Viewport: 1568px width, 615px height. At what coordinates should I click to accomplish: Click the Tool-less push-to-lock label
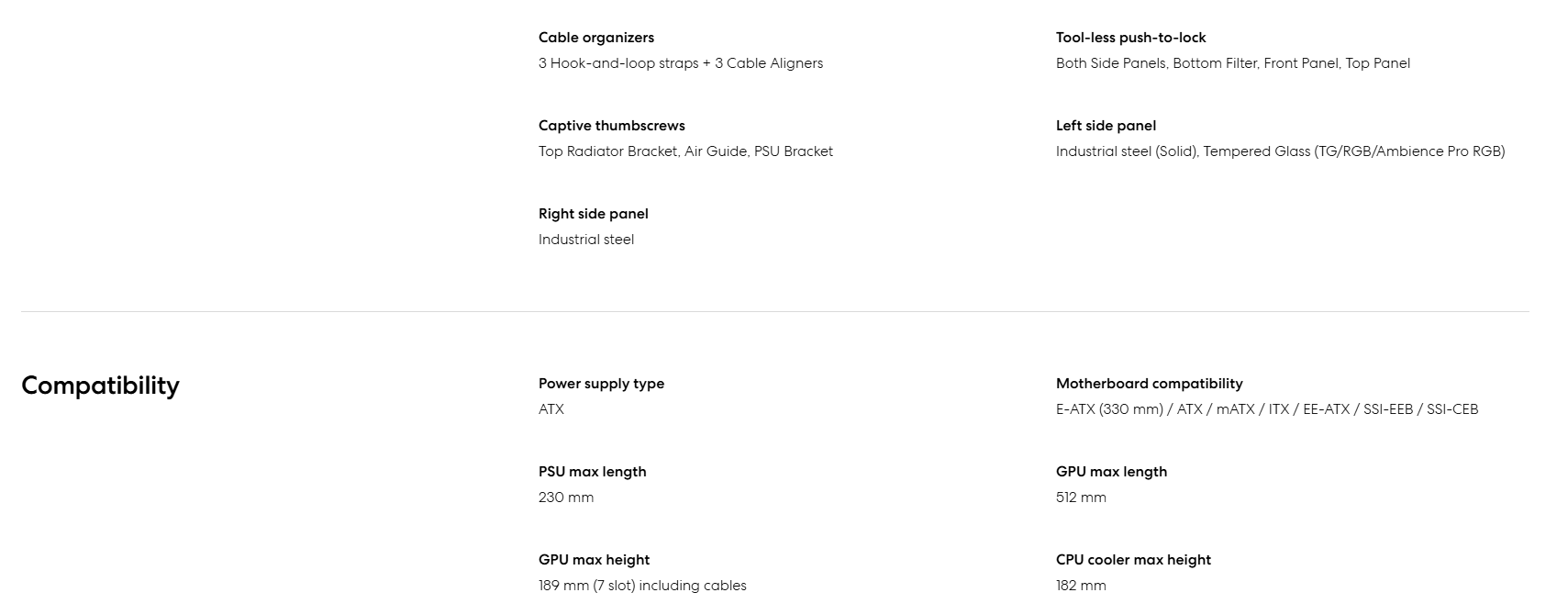(x=1130, y=38)
